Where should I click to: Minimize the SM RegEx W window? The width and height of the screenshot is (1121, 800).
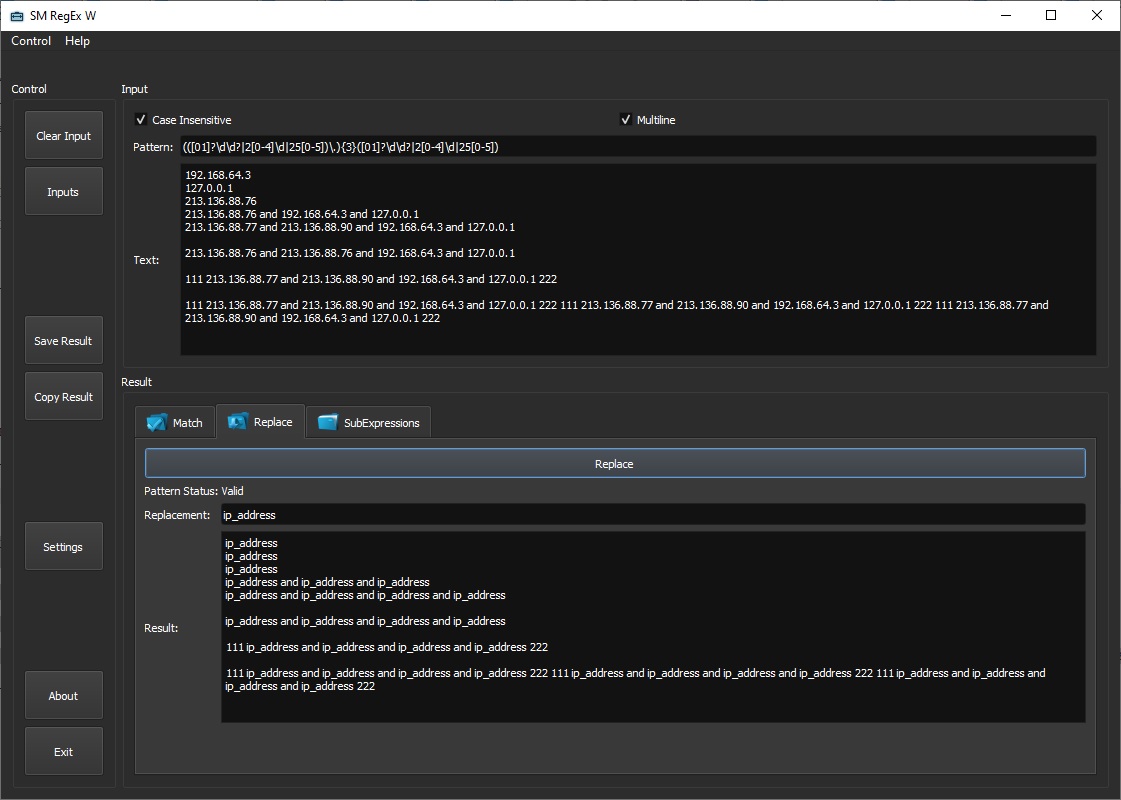pos(1006,15)
